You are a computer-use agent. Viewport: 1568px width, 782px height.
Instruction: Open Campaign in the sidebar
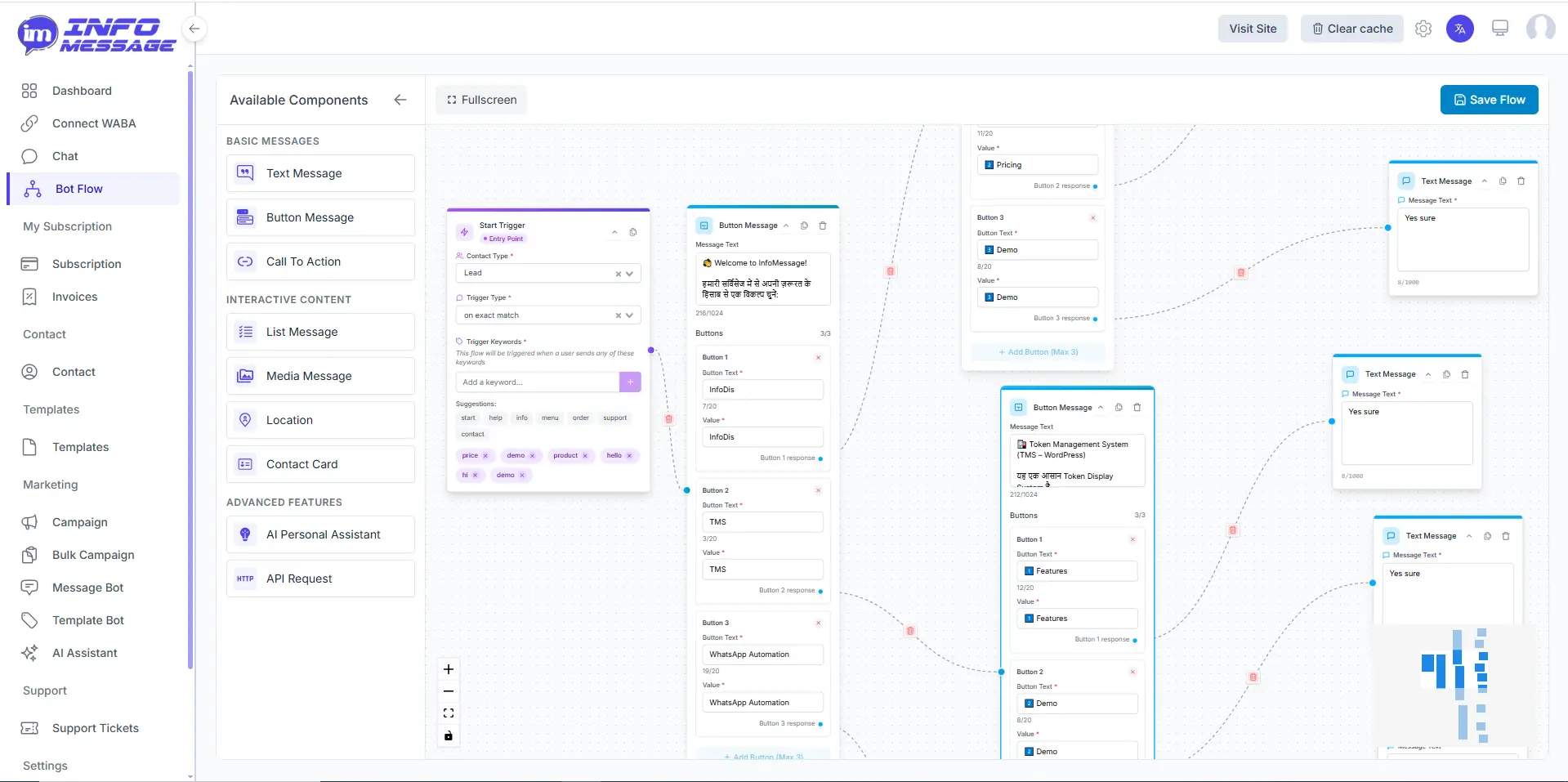click(x=79, y=522)
